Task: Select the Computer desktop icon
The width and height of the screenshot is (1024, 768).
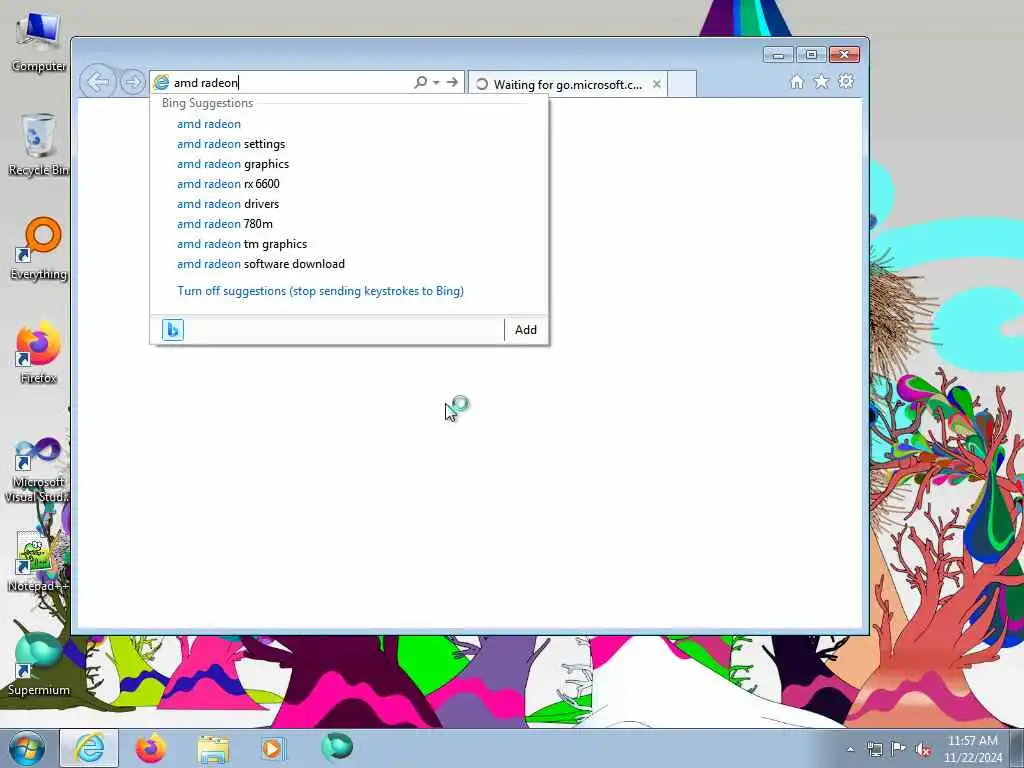Action: coord(39,42)
